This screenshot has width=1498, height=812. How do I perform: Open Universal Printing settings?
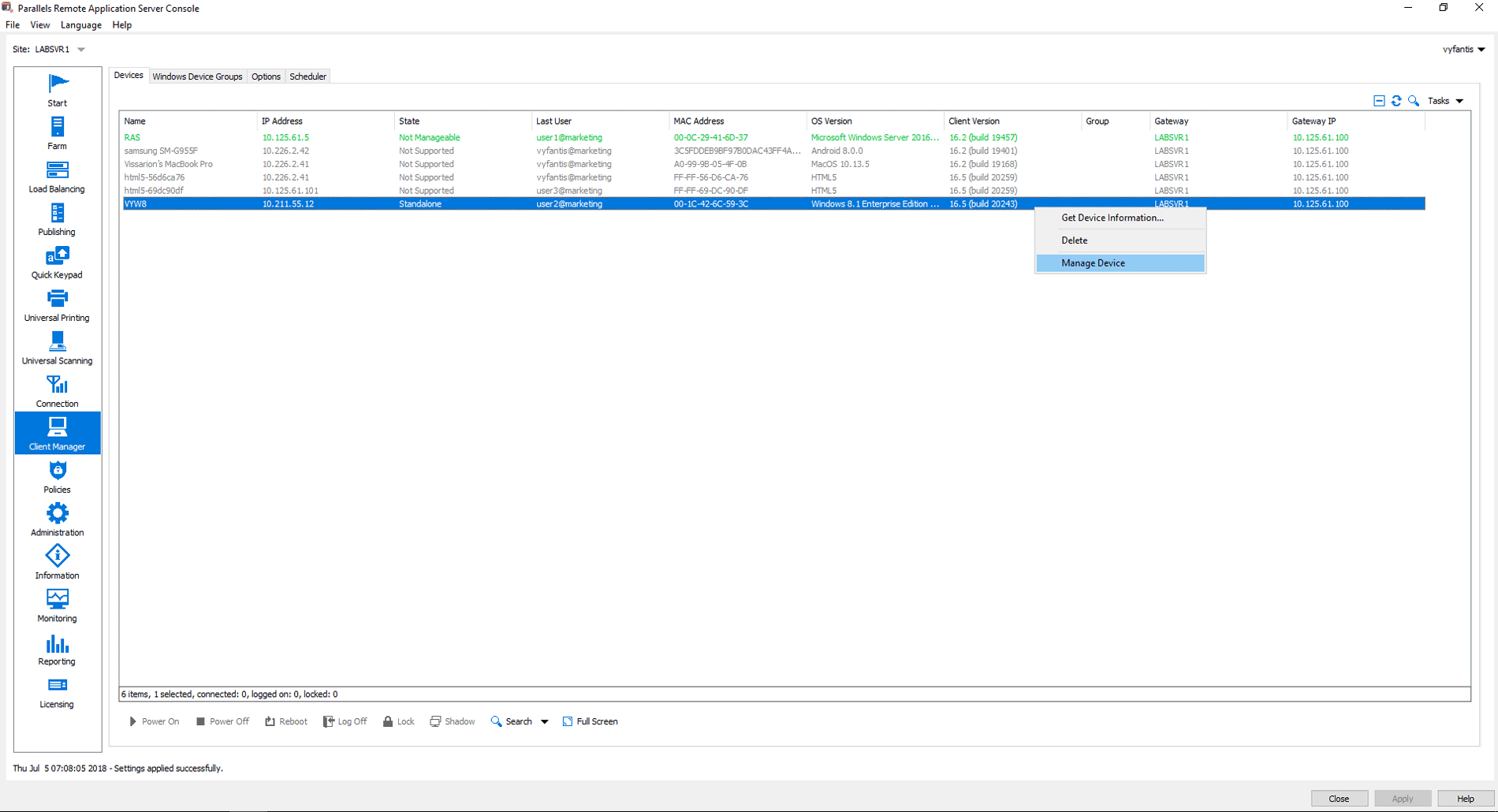pos(57,305)
